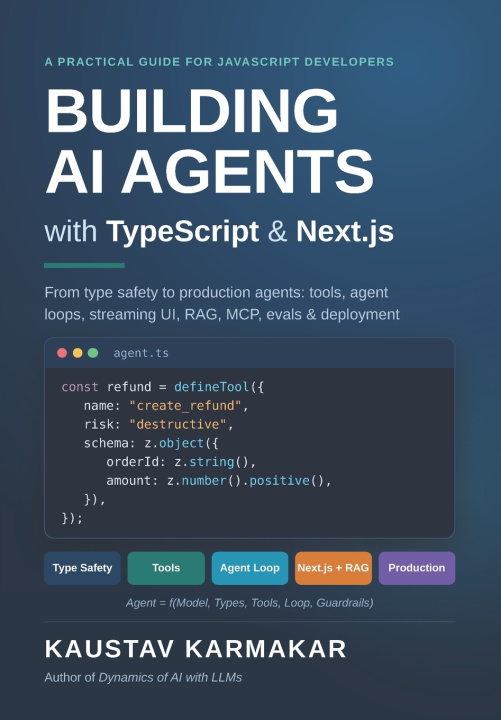The height and width of the screenshot is (720, 501).
Task: Click the yellow dot in code window header
Action: click(78, 353)
